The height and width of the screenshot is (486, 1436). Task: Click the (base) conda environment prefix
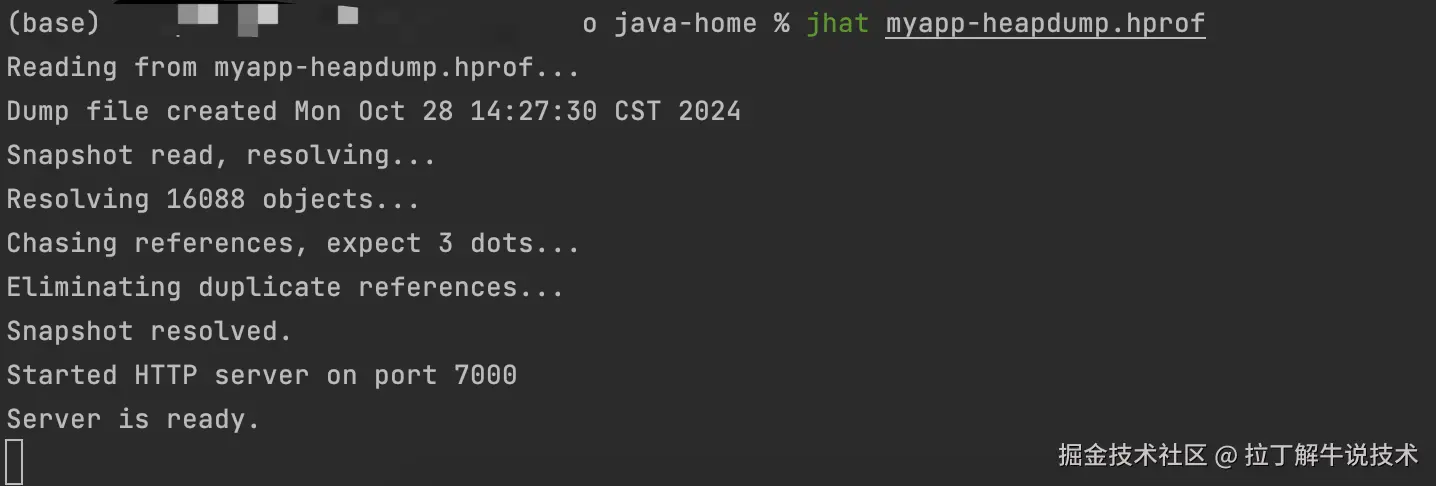53,23
